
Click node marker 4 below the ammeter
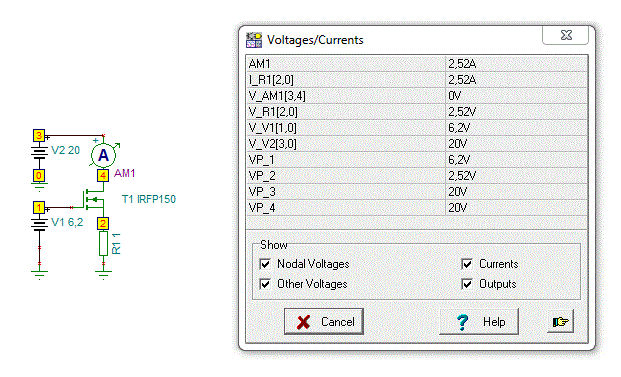coord(103,175)
